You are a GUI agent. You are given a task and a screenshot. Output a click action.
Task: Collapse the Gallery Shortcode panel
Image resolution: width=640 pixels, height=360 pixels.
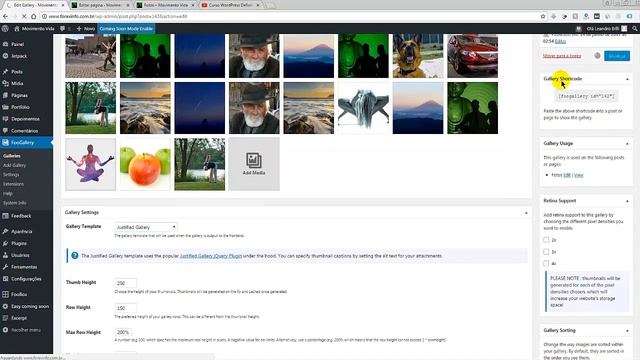click(x=627, y=79)
